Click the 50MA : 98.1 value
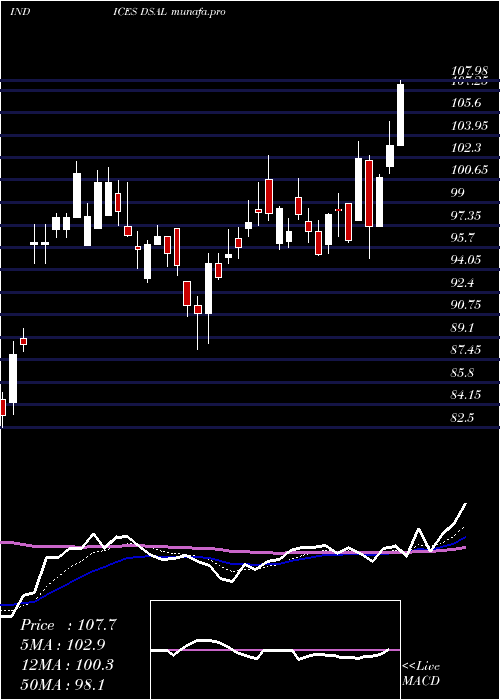The height and width of the screenshot is (700, 500). pos(63,684)
